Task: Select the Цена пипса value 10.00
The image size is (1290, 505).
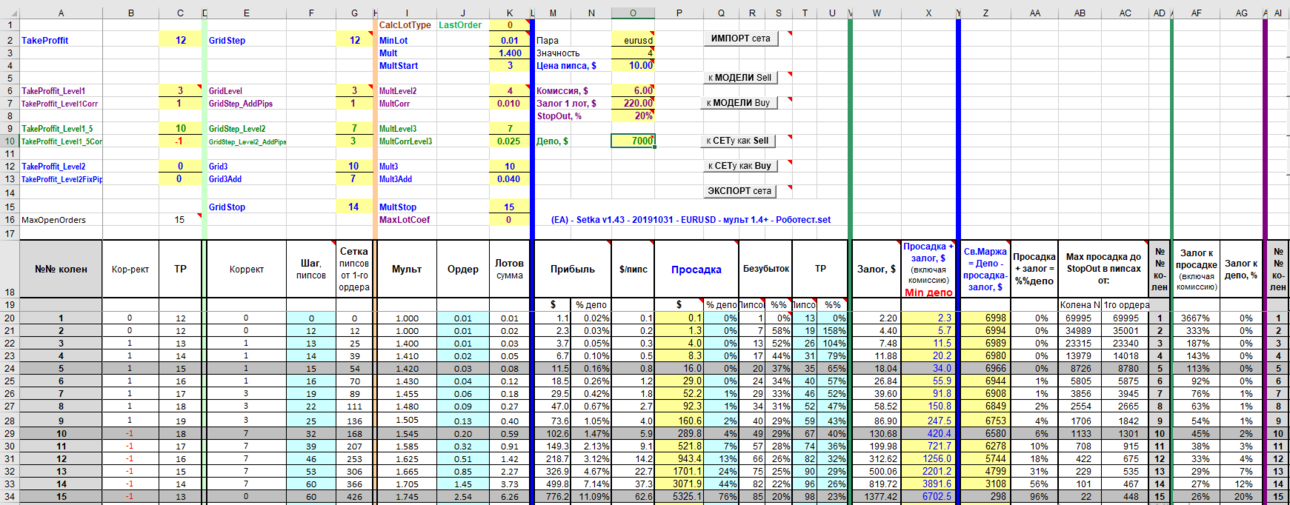Action: [x=632, y=65]
